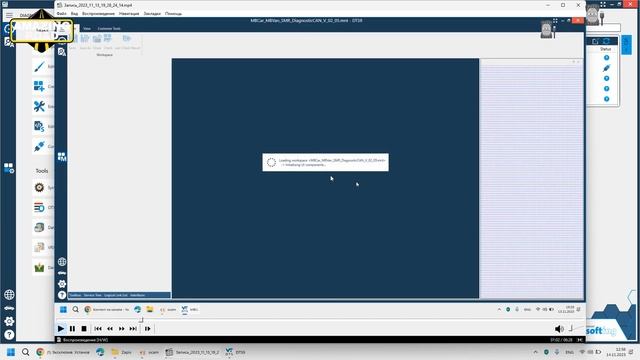640x360 pixels.
Task: Open the Windows Start menu
Action: [x=11, y=352]
